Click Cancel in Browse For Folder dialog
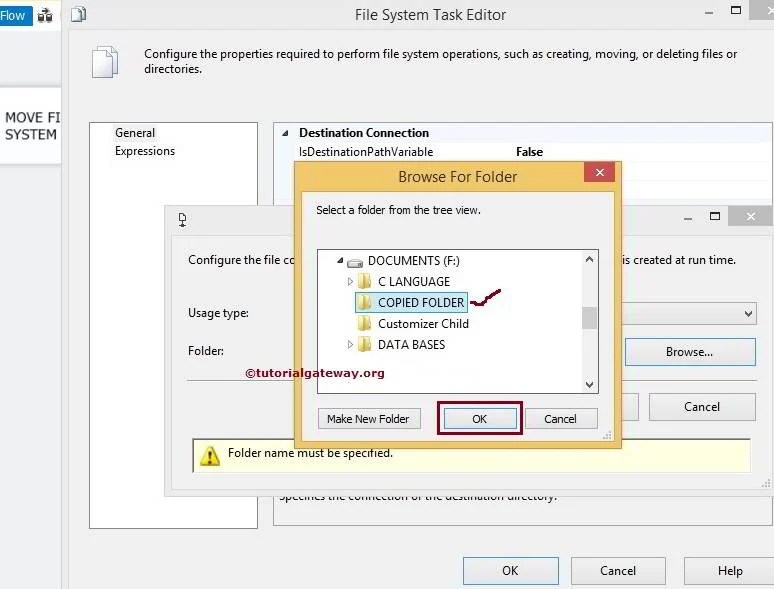774x589 pixels. 561,419
